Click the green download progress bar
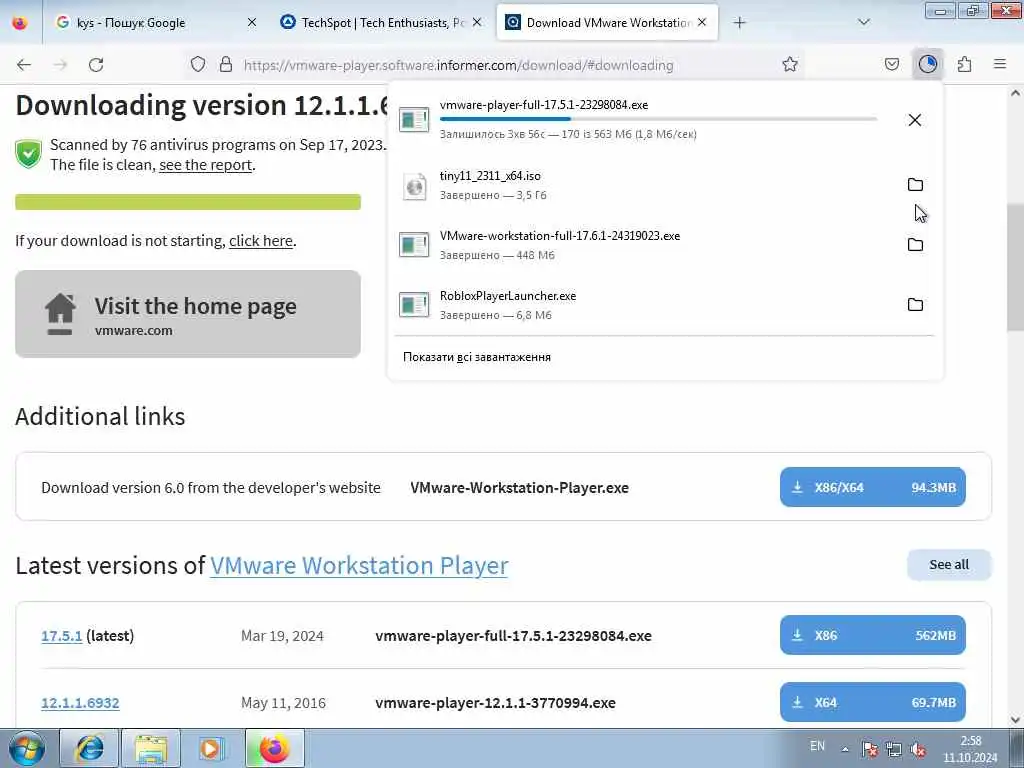Image resolution: width=1024 pixels, height=768 pixels. coord(188,202)
